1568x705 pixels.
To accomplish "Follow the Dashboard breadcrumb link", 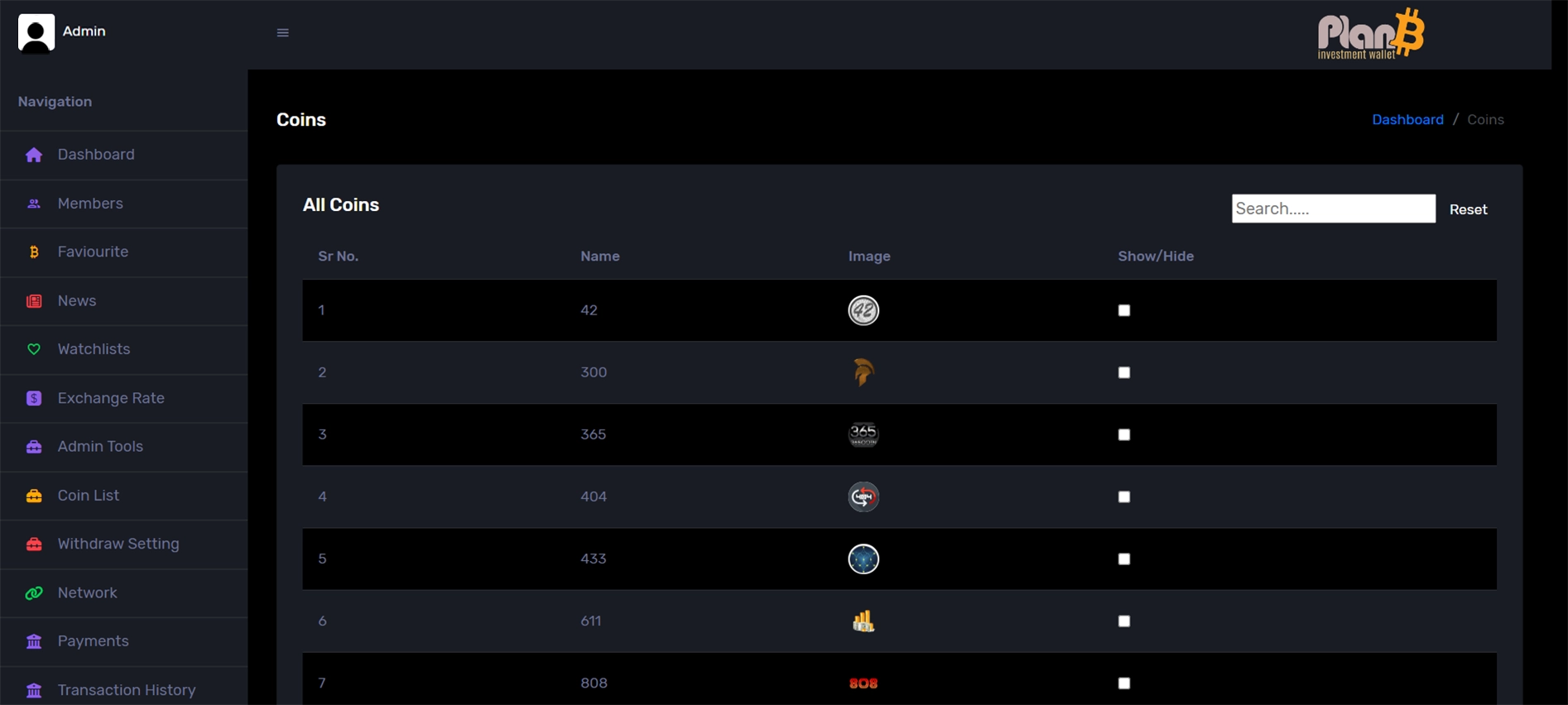I will 1407,119.
